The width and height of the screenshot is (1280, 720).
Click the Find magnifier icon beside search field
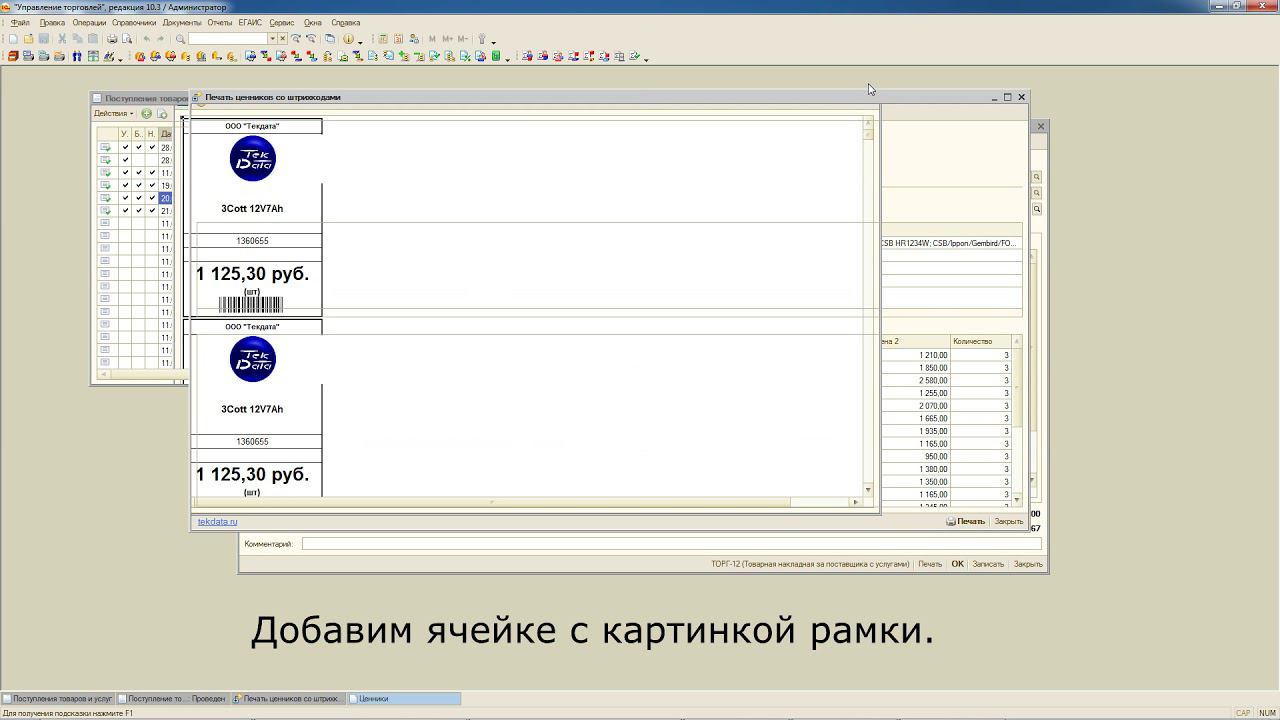(180, 39)
